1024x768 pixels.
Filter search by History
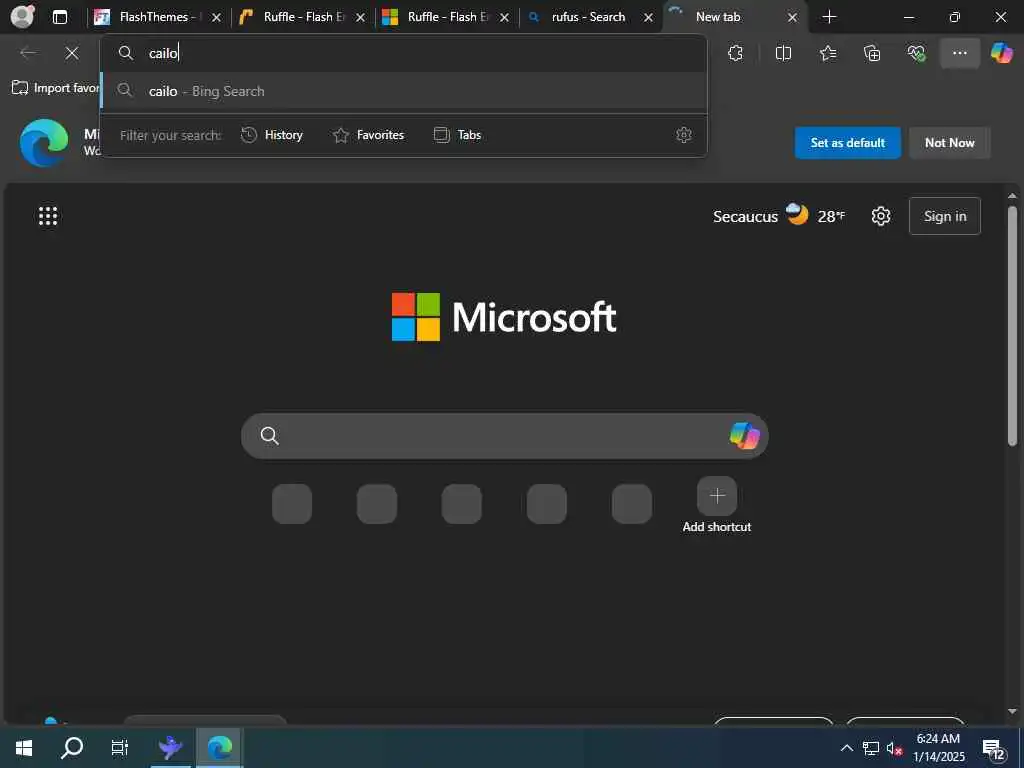[x=272, y=135]
